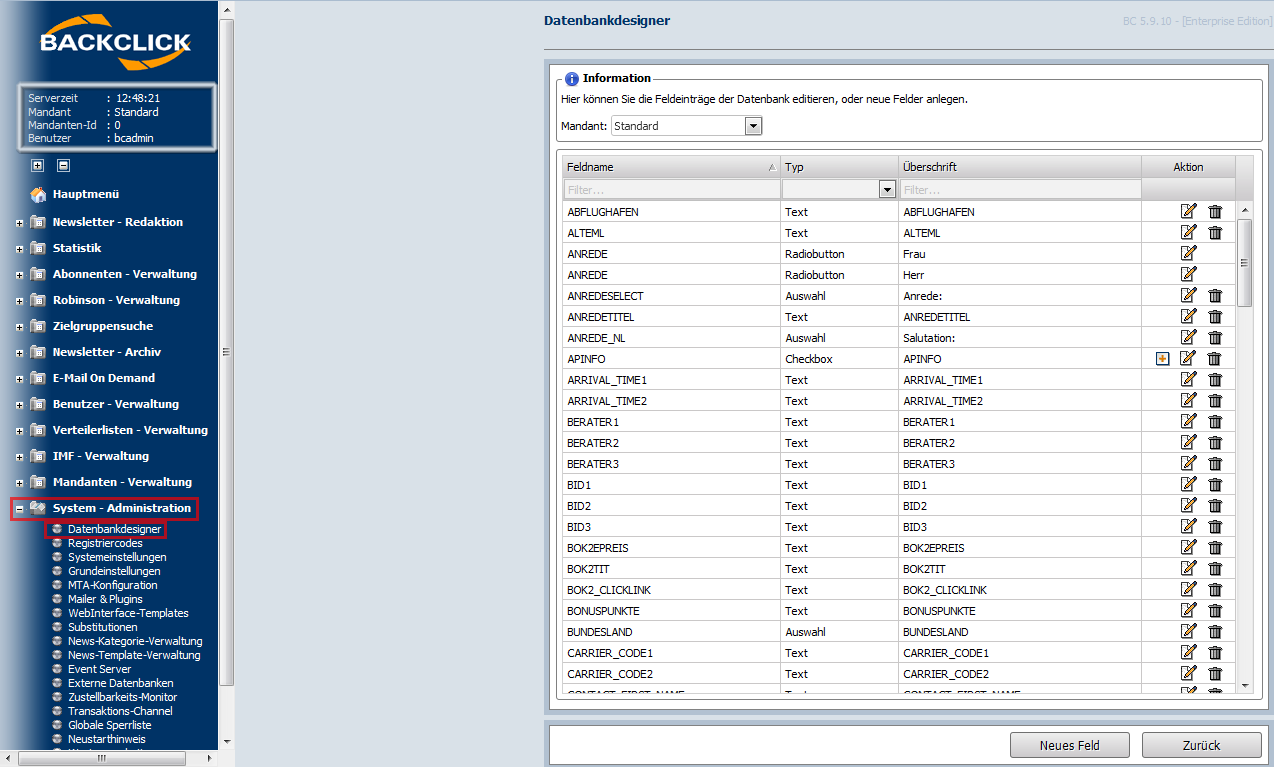Expand Robinson - Verwaltung menu
The width and height of the screenshot is (1274, 767).
19,300
